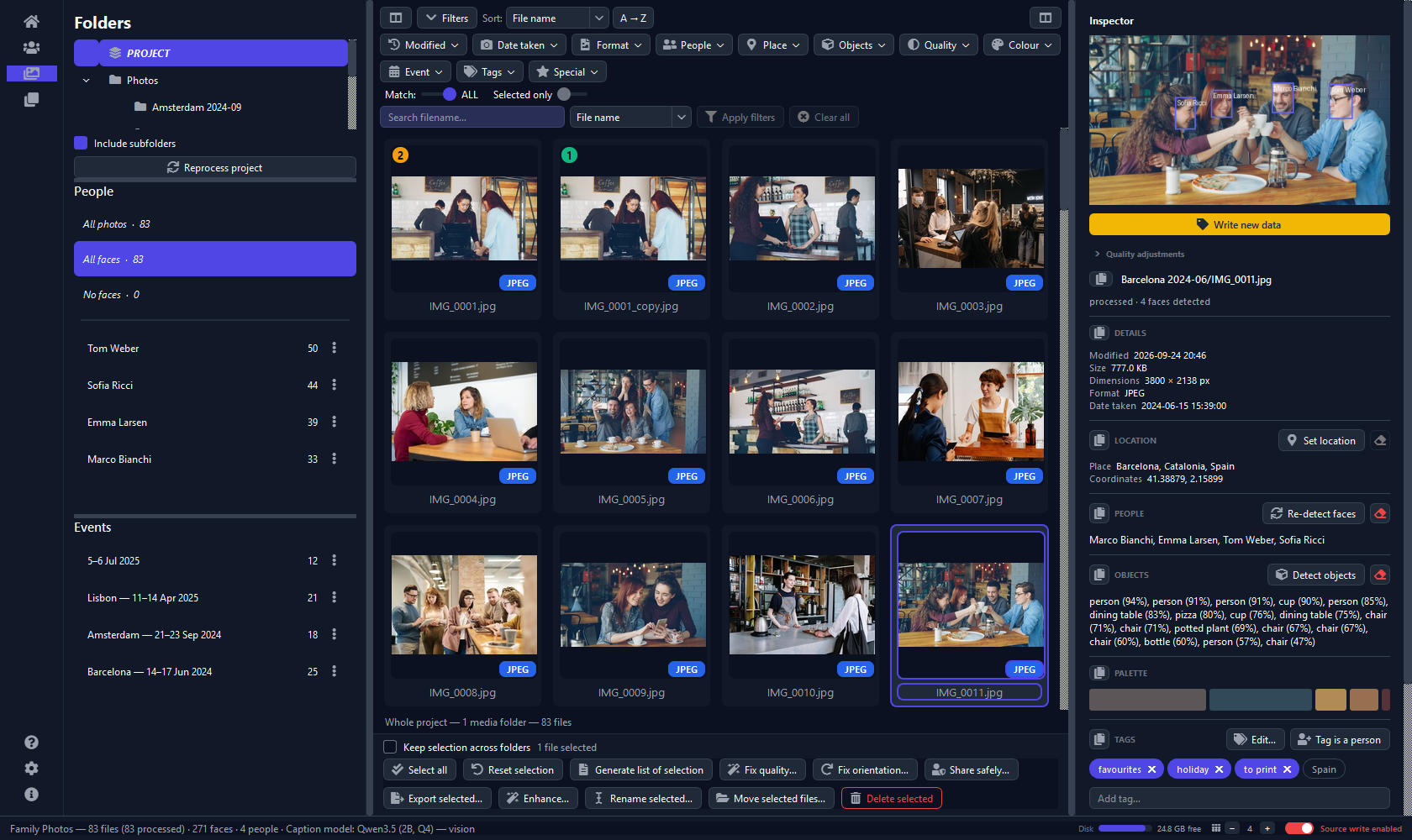Select the No faces people filter
This screenshot has height=840, width=1412.
point(215,295)
